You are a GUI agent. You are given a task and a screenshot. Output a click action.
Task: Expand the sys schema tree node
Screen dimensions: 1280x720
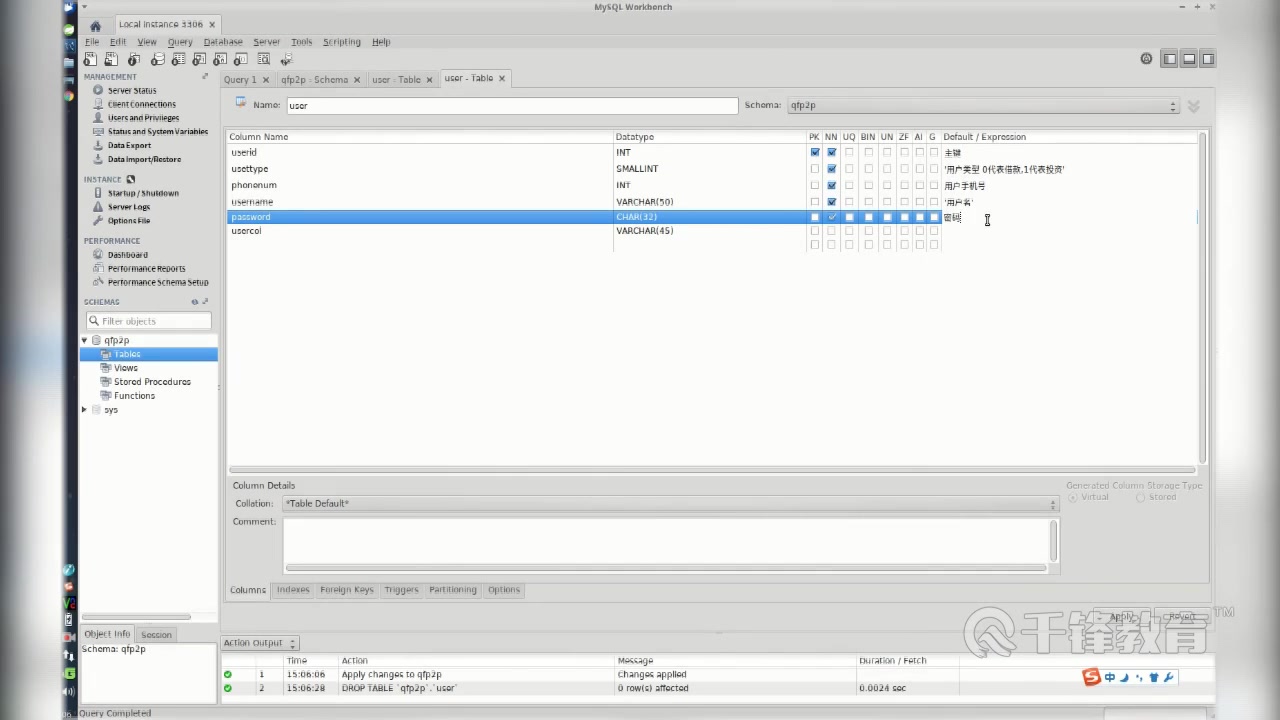tap(85, 410)
